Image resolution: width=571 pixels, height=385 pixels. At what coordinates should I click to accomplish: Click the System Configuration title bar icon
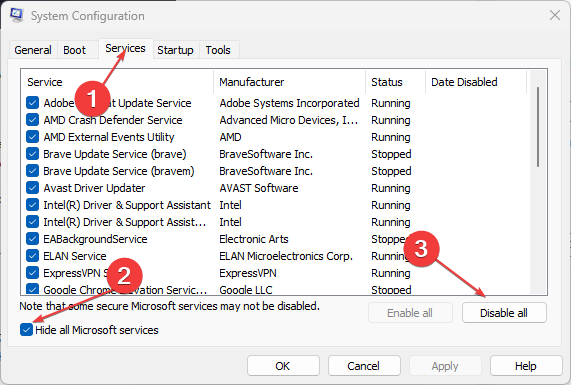click(x=16, y=15)
